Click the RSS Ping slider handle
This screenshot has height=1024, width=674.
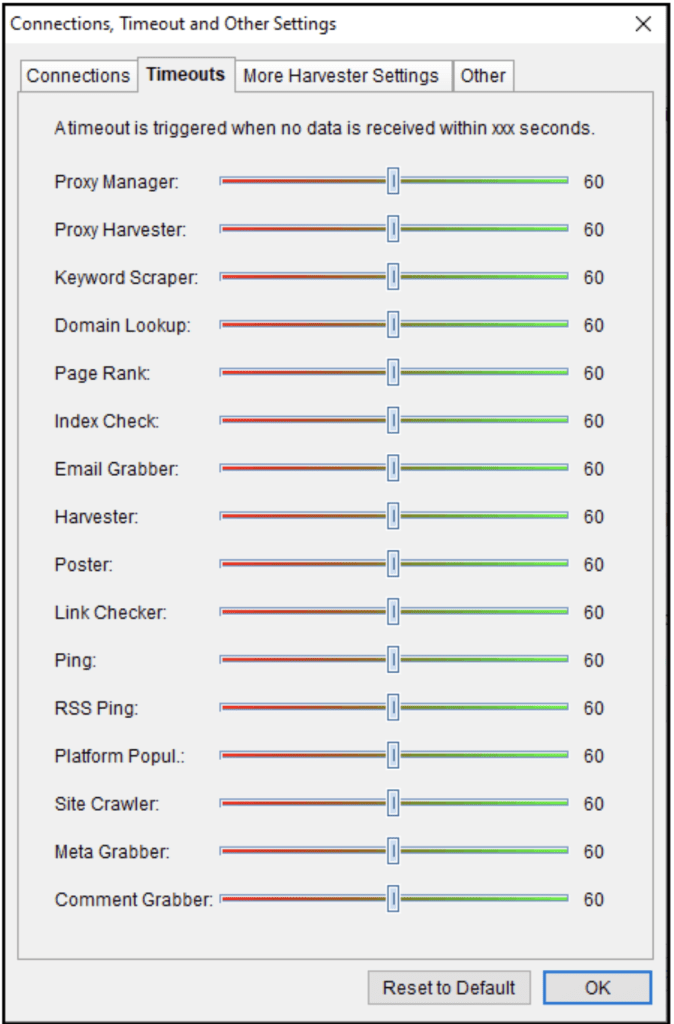[x=393, y=707]
